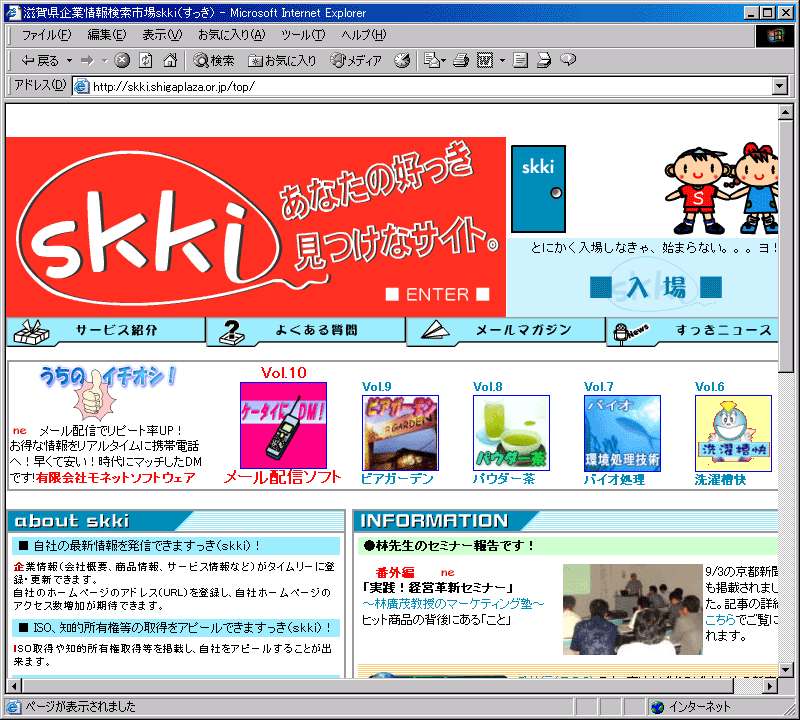800x720 pixels.
Task: Follow the 洗濯槽快 link
Action: [x=720, y=480]
